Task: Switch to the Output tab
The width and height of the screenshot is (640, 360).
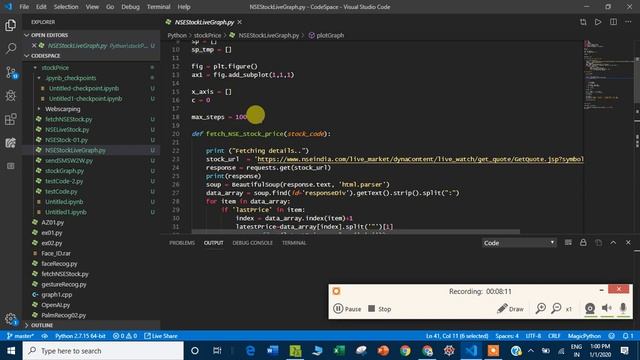Action: tap(213, 243)
